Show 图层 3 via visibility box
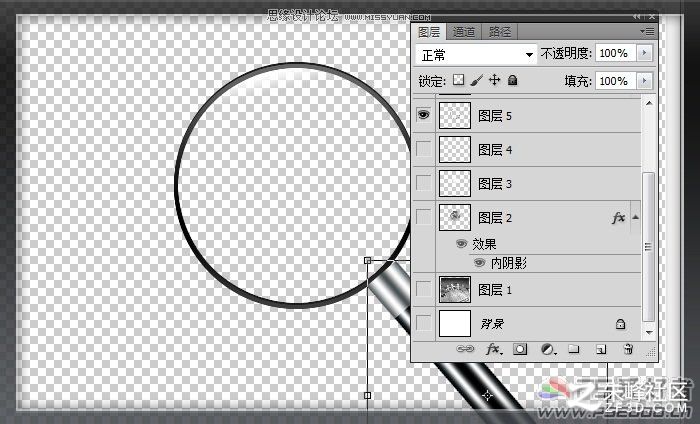Viewport: 700px width, 424px height. 423,183
